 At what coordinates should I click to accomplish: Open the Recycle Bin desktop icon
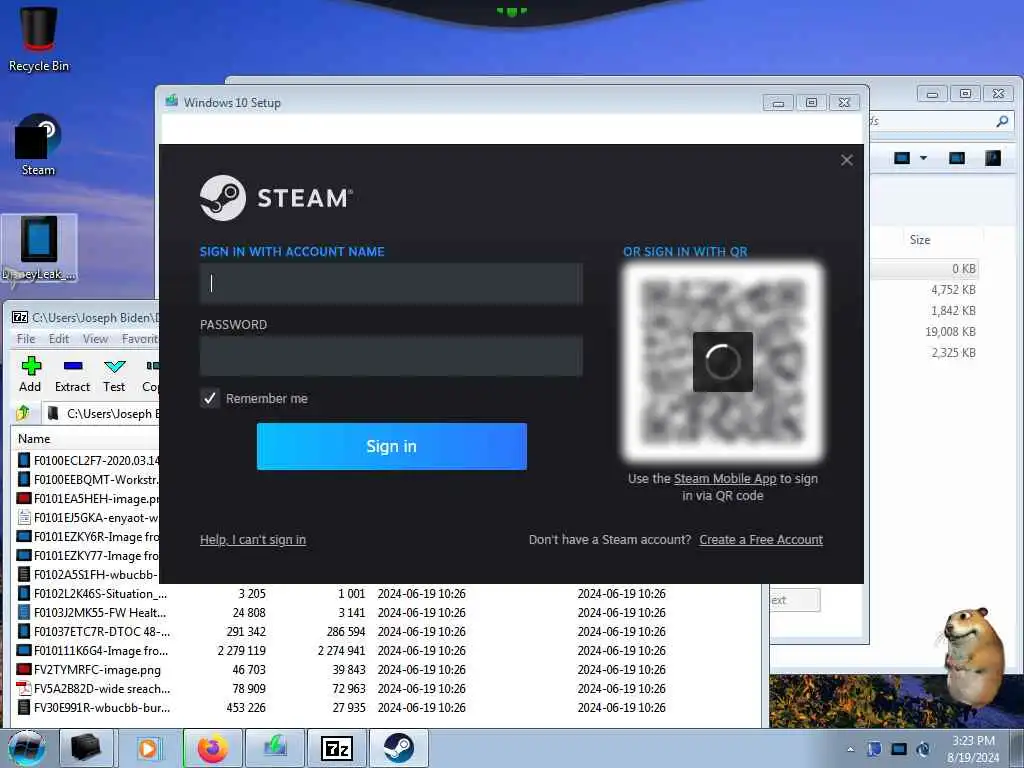point(39,38)
